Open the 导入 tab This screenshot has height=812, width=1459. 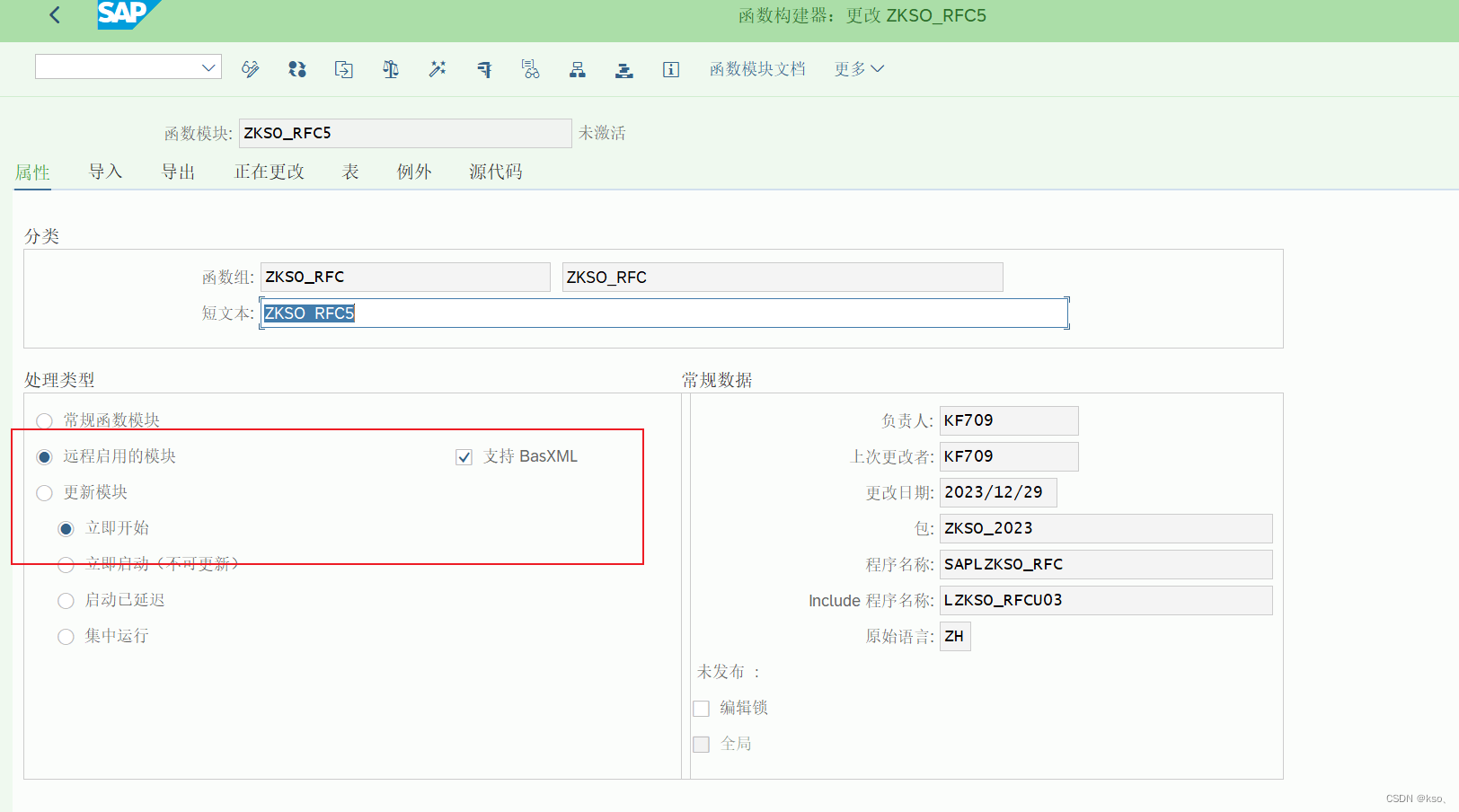pyautogui.click(x=105, y=172)
